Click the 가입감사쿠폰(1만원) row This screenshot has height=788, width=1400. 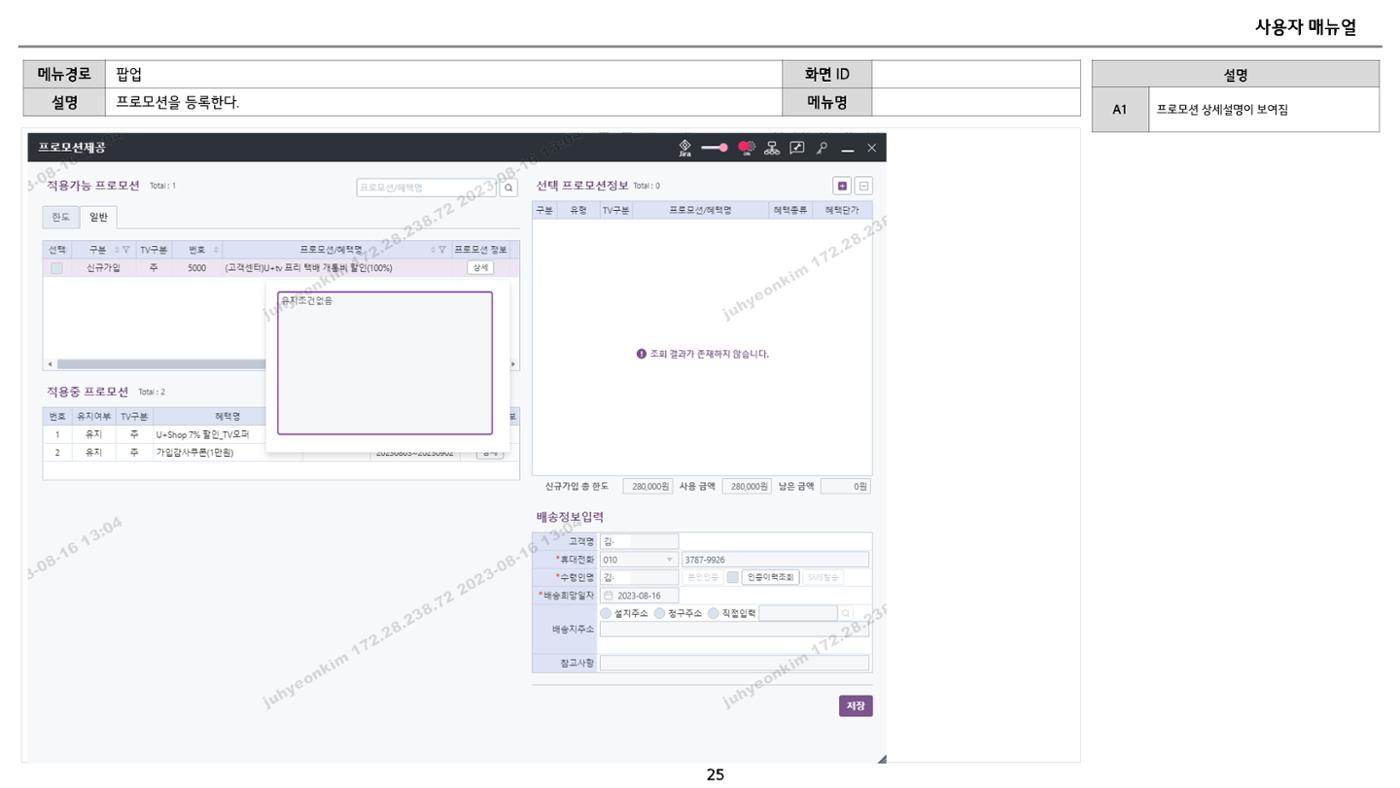(x=152, y=452)
